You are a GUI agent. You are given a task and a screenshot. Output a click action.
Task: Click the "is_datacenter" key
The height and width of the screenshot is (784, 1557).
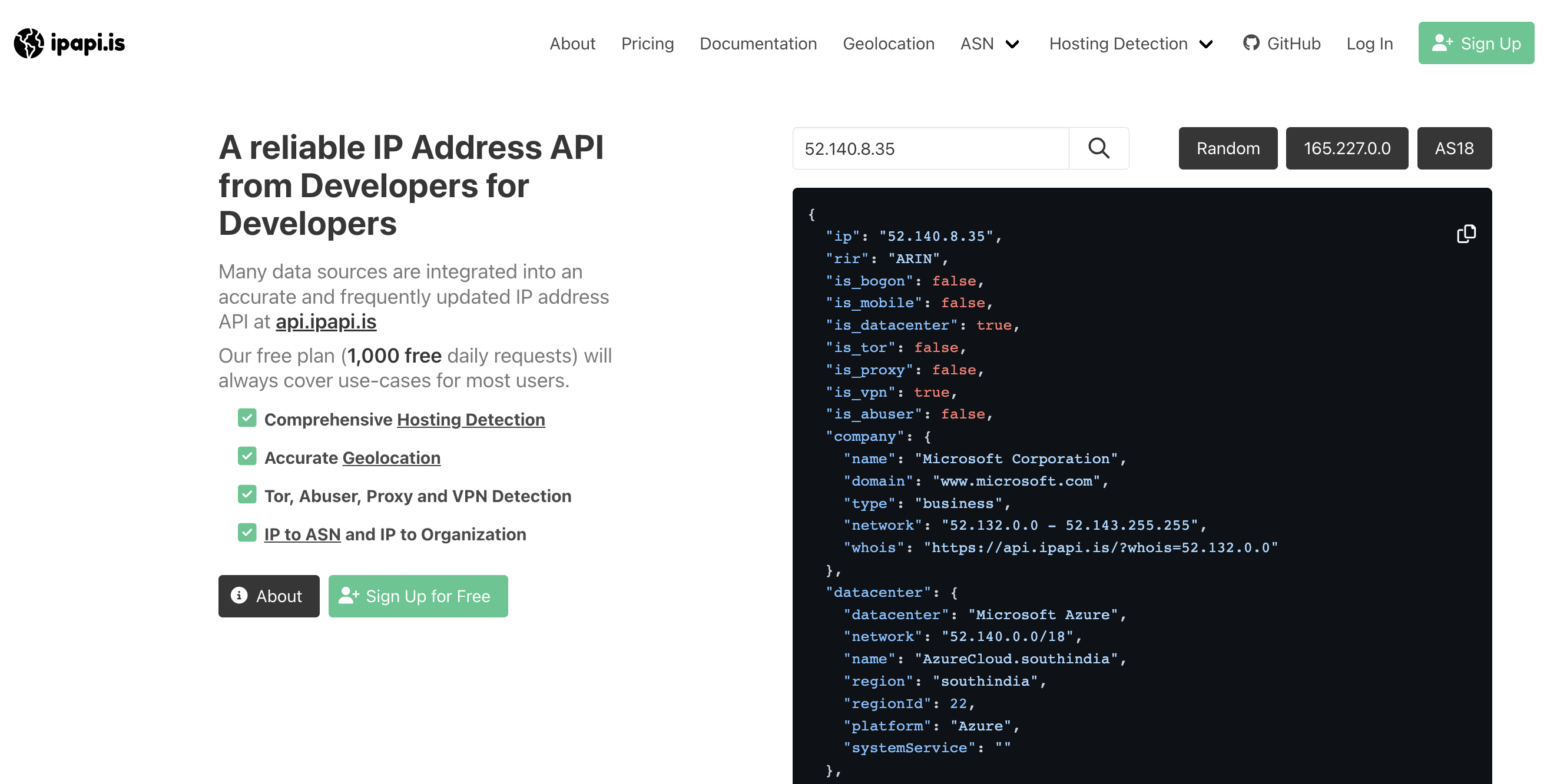(x=892, y=325)
